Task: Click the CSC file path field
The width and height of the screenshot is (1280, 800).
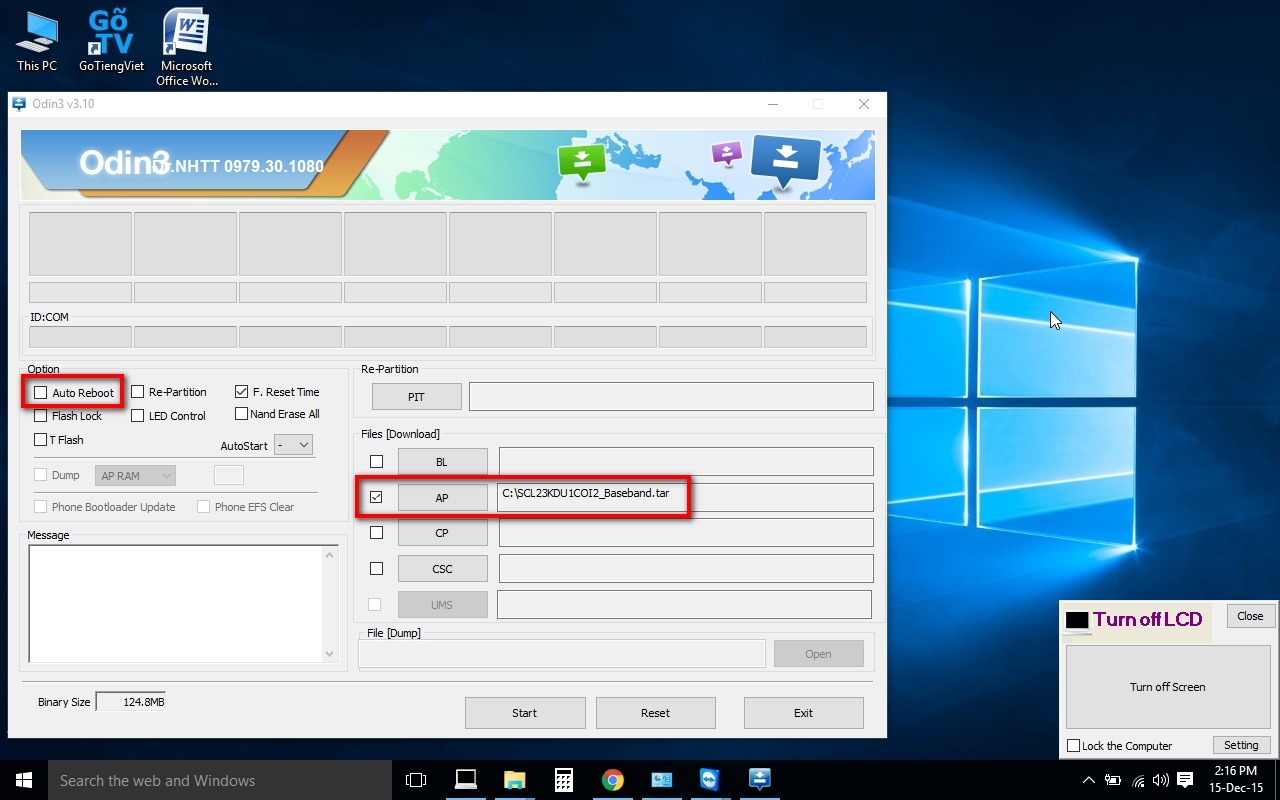Action: pyautogui.click(x=686, y=569)
